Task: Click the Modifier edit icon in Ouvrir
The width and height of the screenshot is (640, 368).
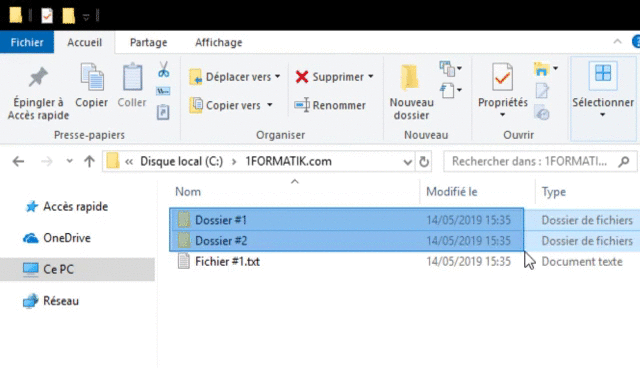Action: pos(542,91)
